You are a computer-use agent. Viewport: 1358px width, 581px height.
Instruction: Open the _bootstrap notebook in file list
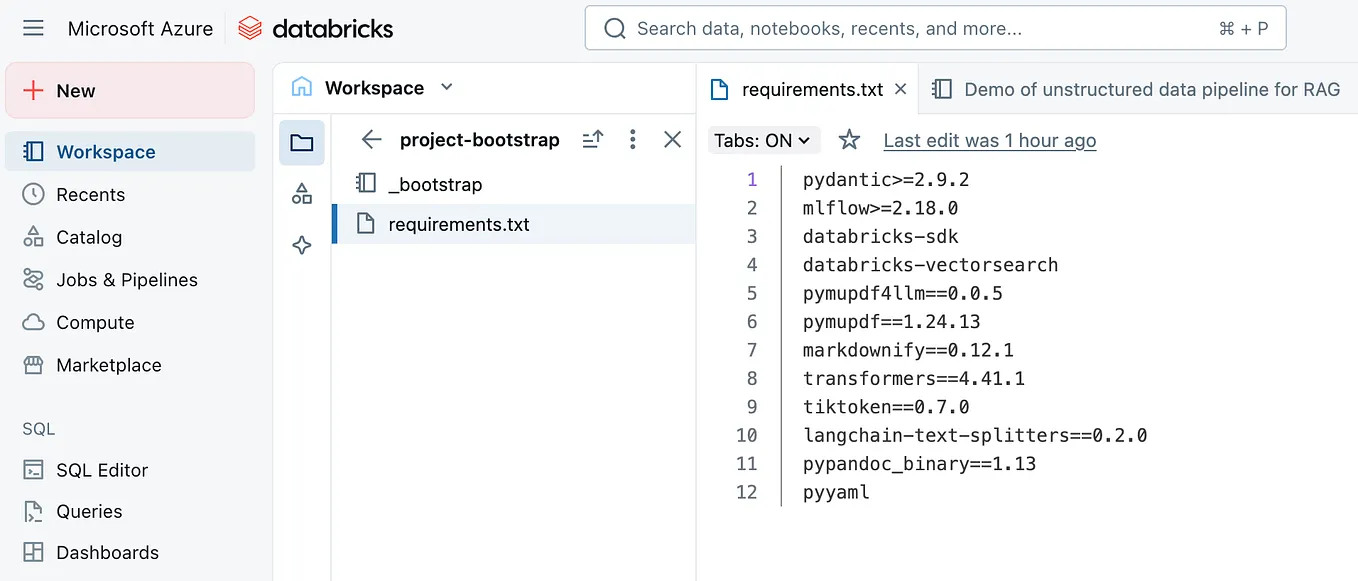click(435, 184)
